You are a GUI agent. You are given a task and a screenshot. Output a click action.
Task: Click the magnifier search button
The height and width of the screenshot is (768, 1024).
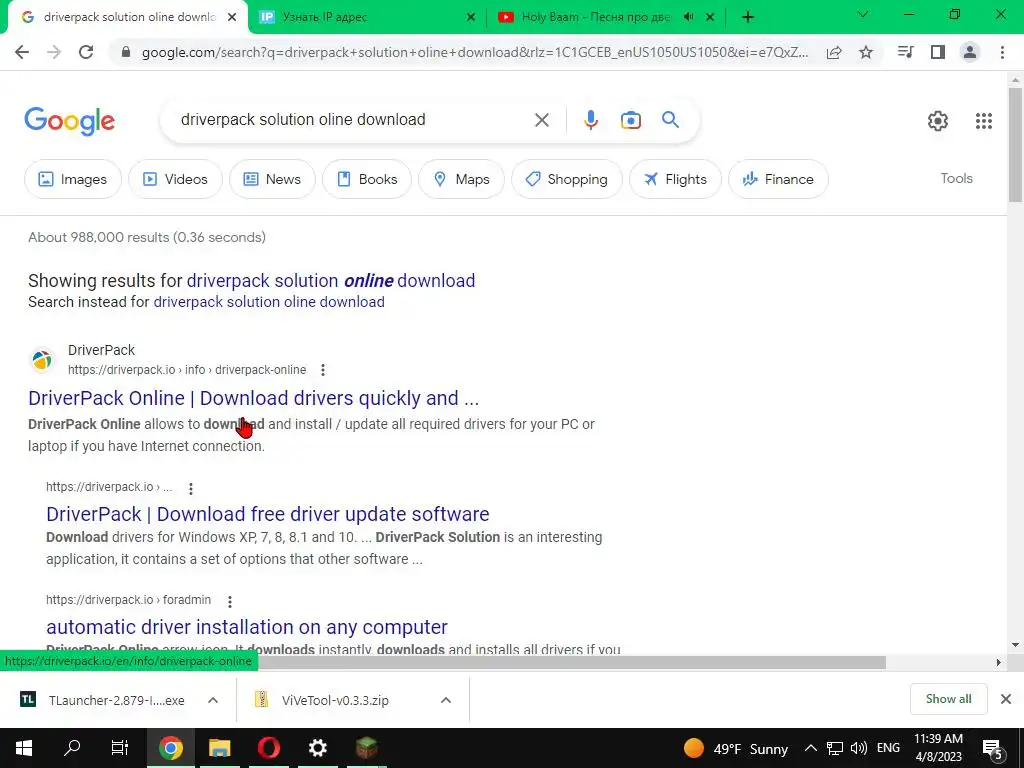(670, 120)
